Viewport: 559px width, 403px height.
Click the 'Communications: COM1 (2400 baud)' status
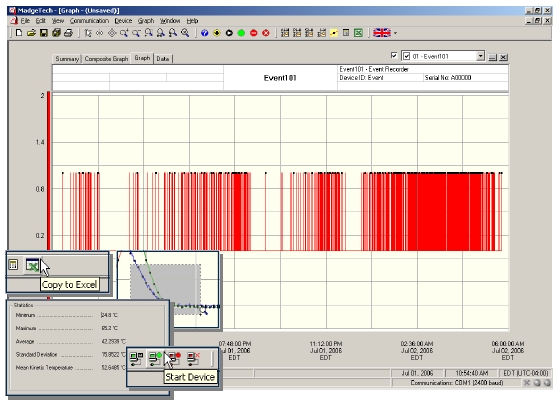click(x=457, y=383)
